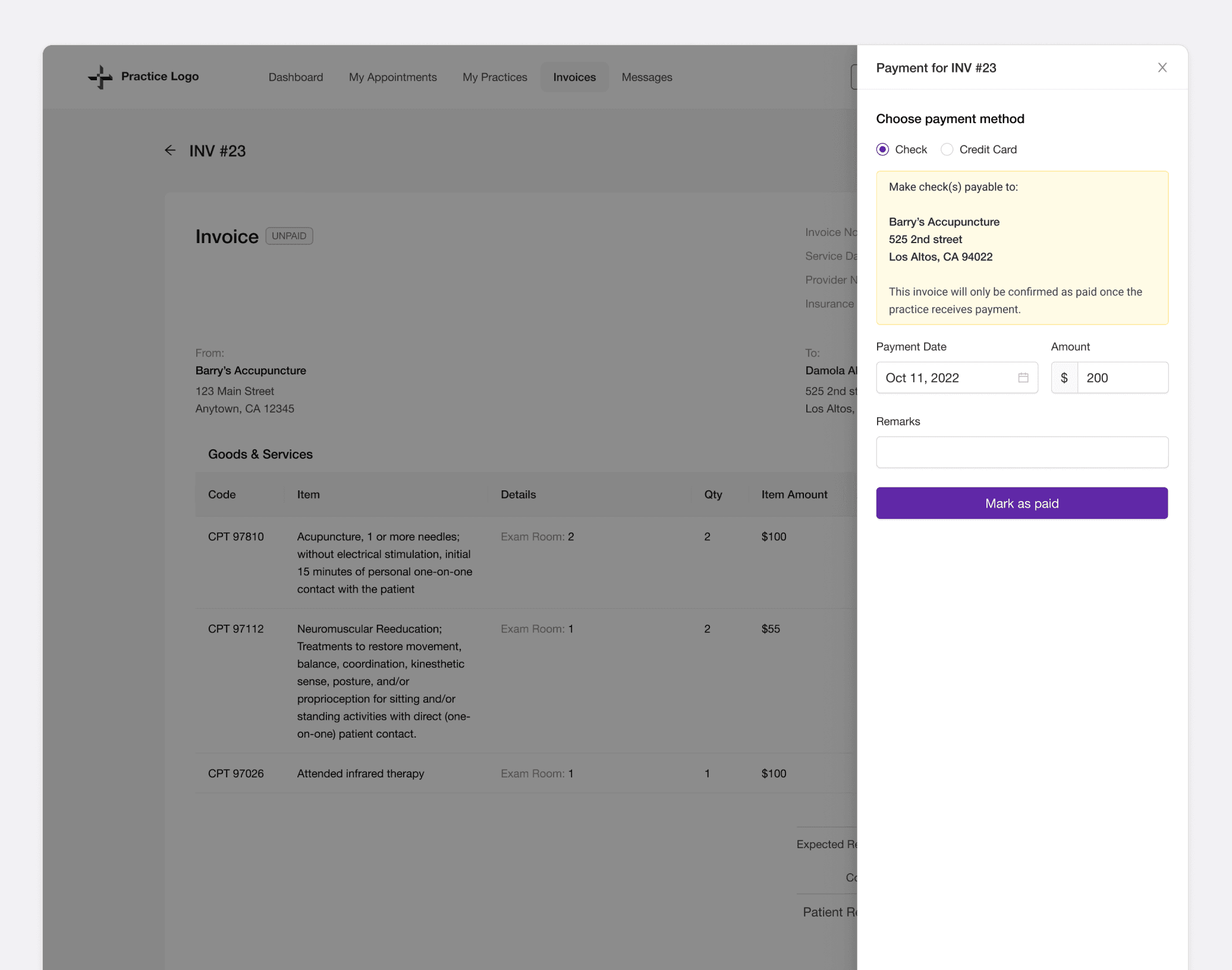
Task: Click the Remarks input field
Action: coord(1022,452)
